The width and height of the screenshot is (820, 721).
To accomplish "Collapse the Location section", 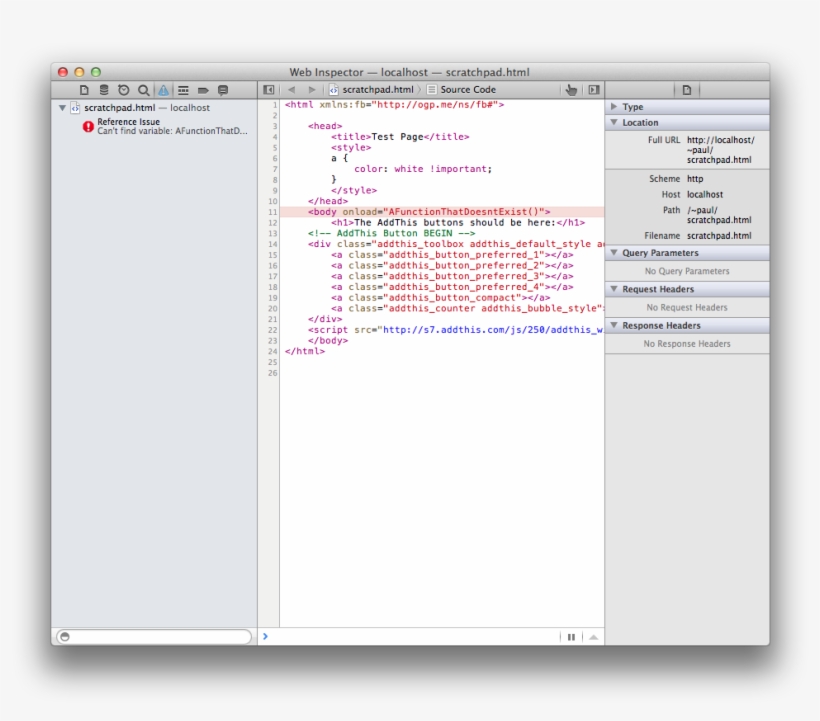I will [x=614, y=123].
